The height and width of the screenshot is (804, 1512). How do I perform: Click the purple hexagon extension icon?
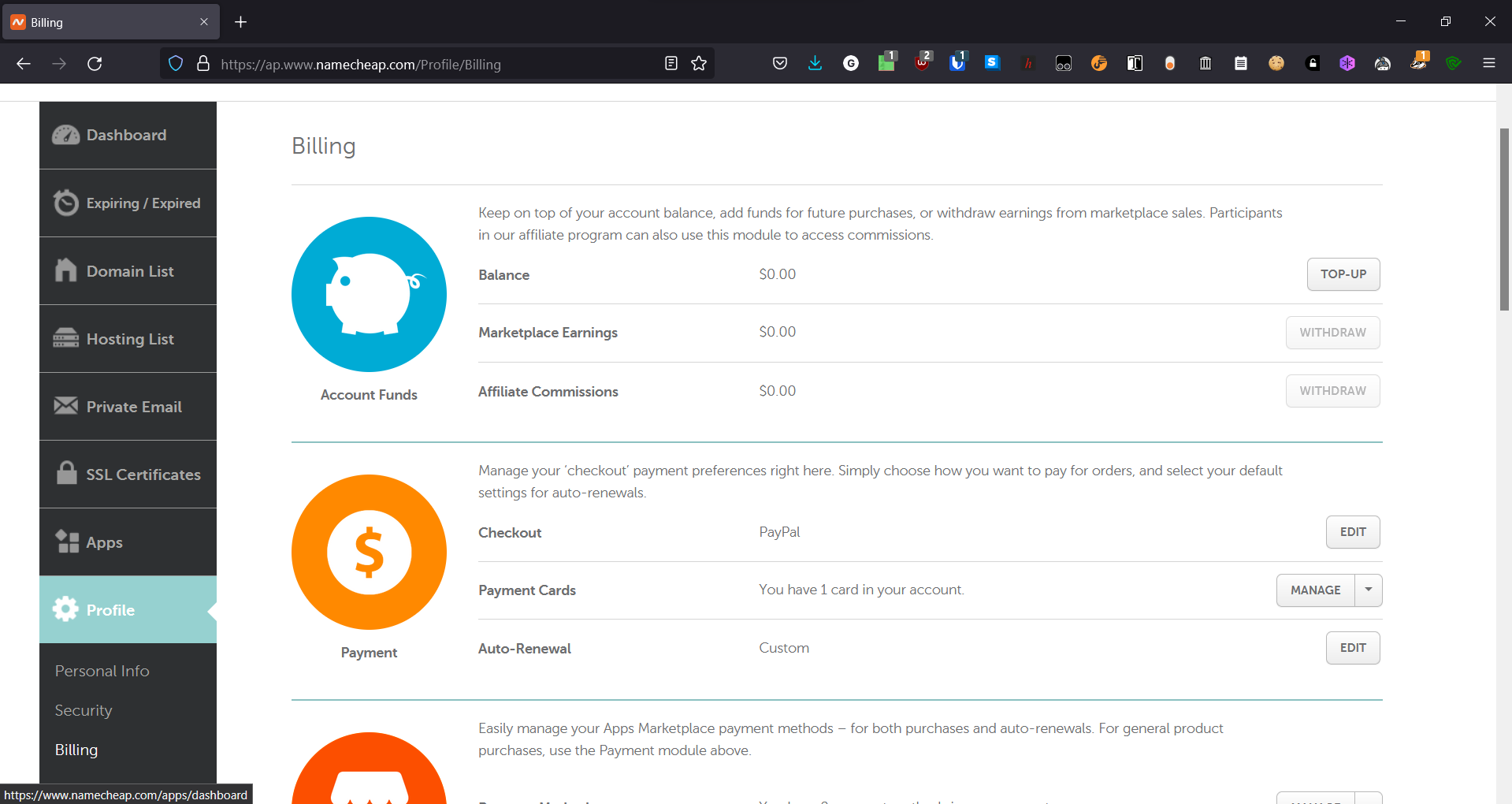pyautogui.click(x=1347, y=64)
